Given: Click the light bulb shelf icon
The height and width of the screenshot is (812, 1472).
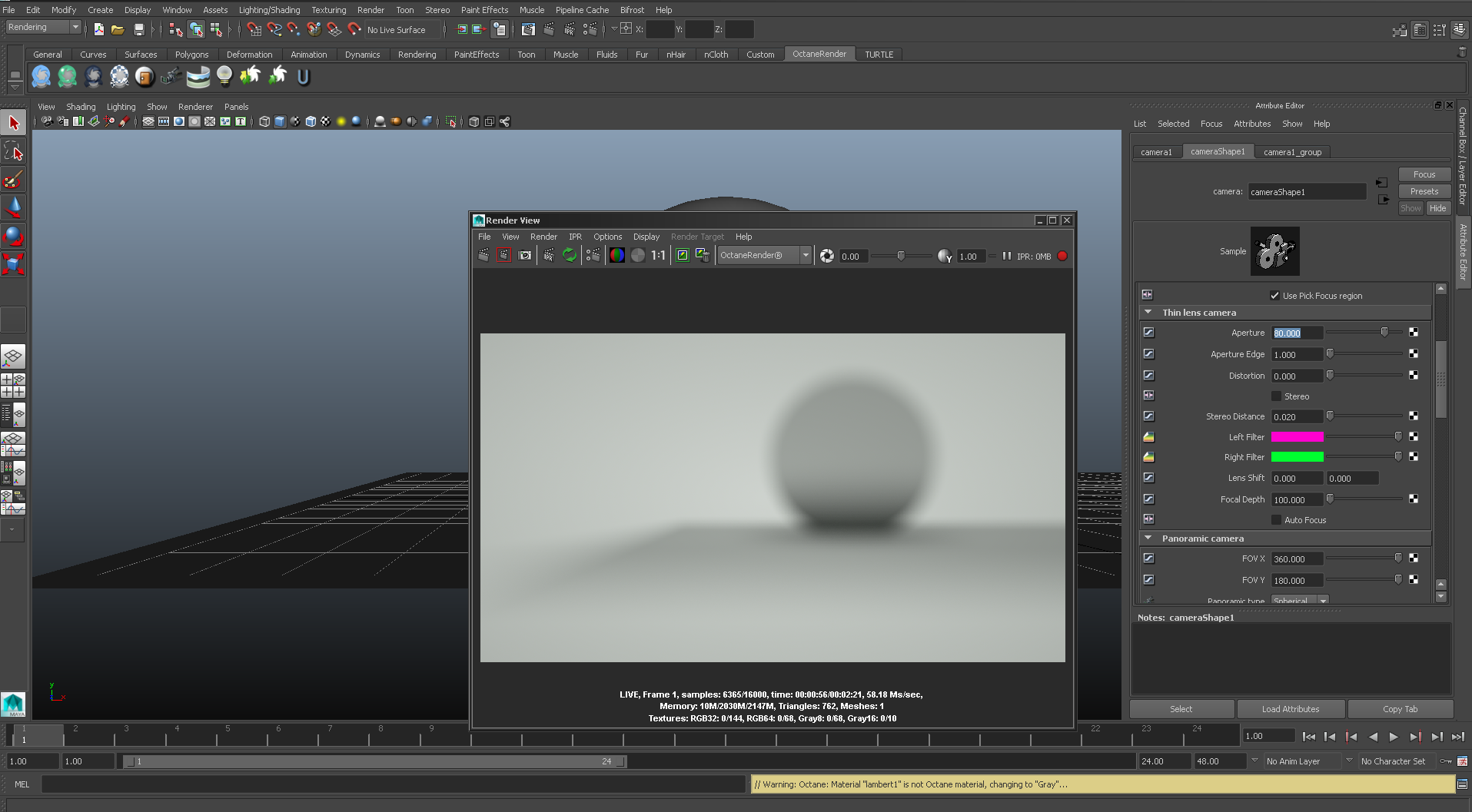Looking at the screenshot, I should 224,76.
